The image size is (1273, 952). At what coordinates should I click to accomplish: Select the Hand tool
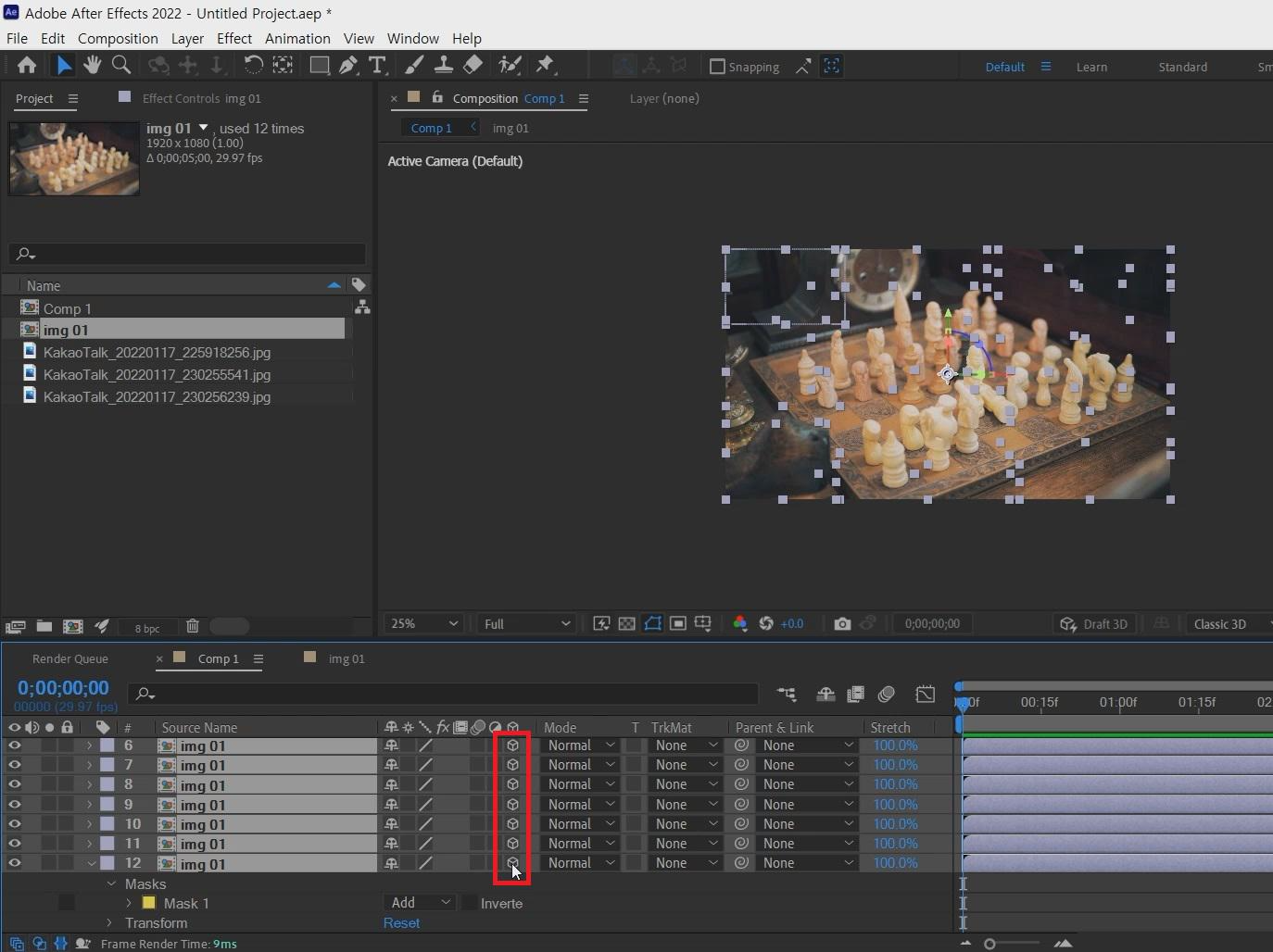[x=92, y=65]
